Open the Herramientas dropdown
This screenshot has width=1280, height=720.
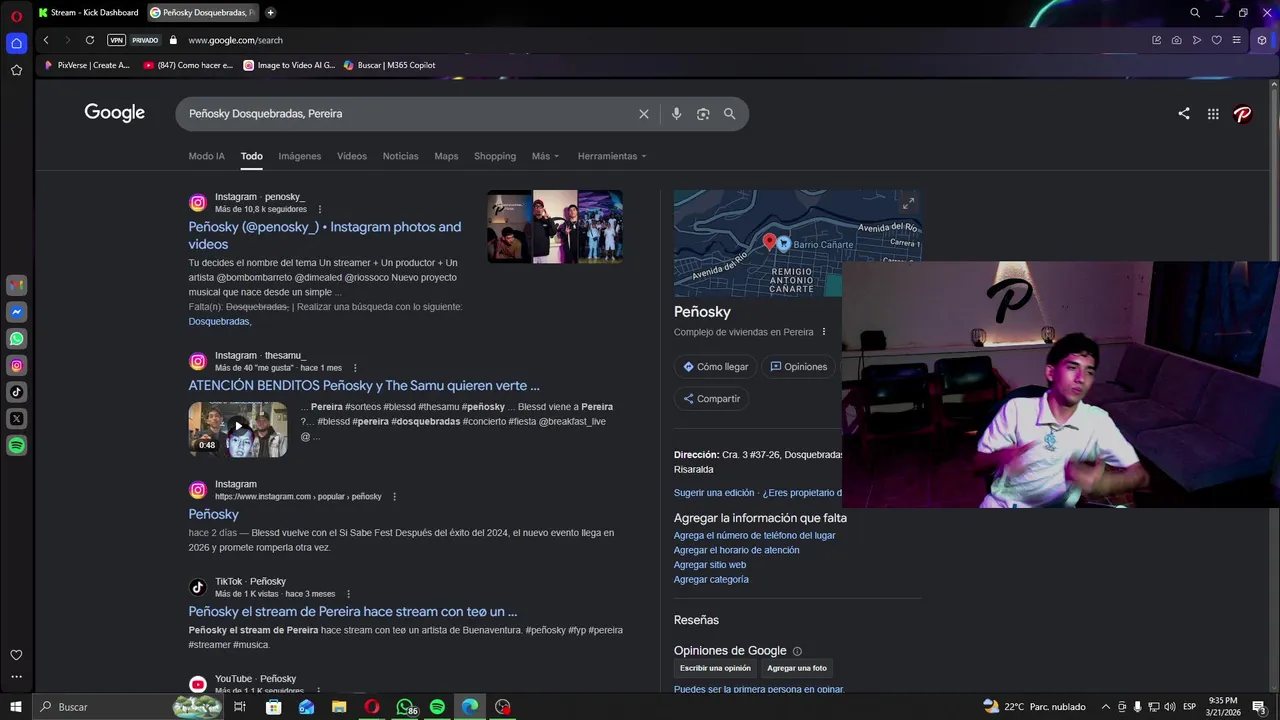pos(612,156)
